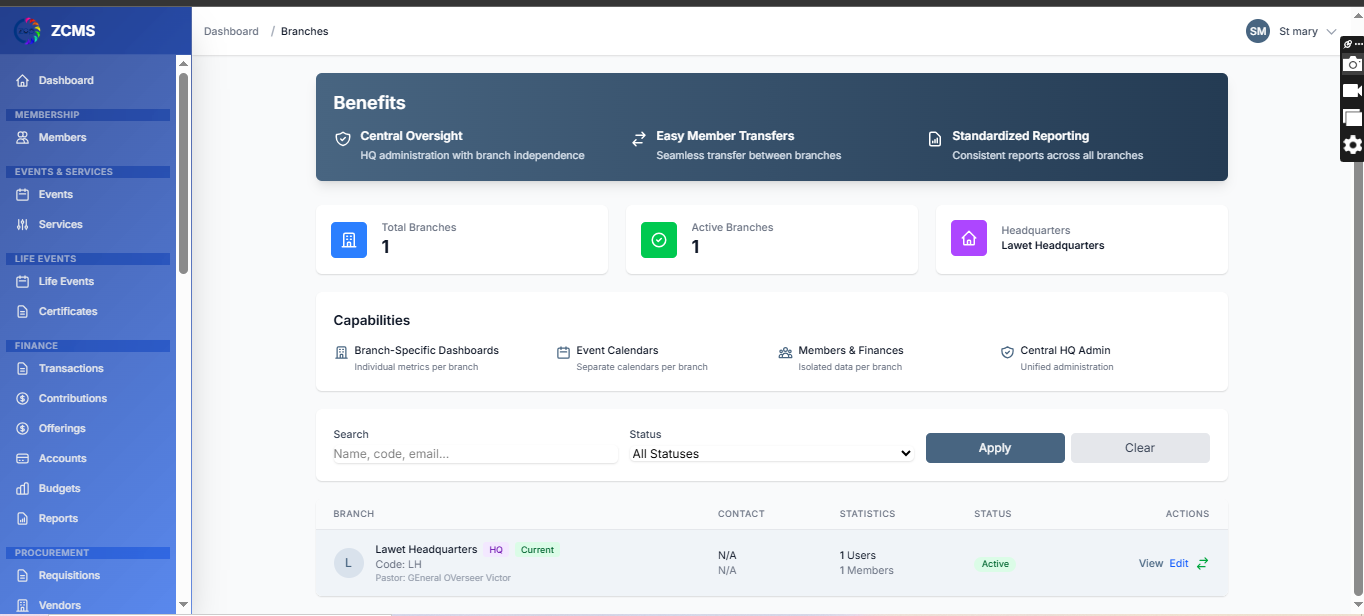Open the All Statuses dropdown
The image size is (1364, 616).
[x=772, y=453]
